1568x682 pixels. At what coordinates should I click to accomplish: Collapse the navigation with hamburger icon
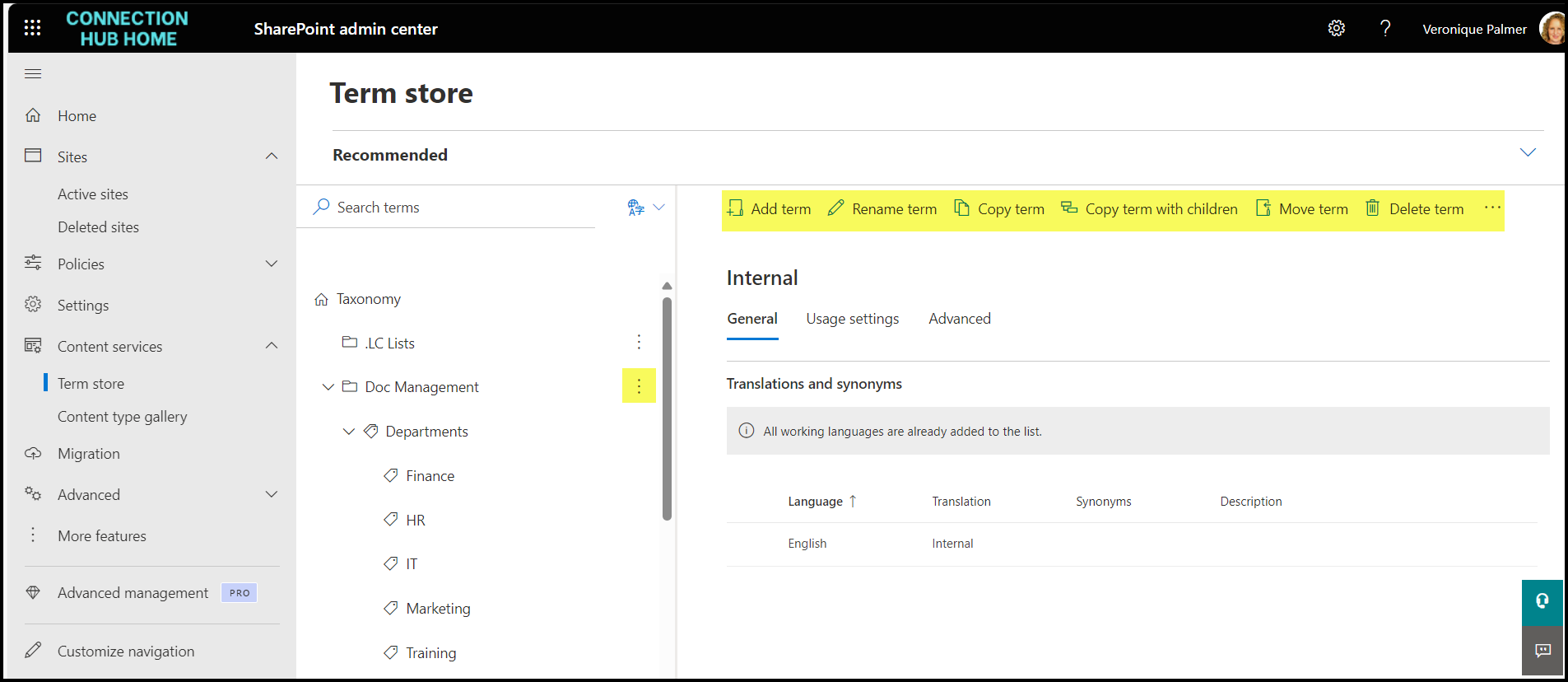tap(33, 74)
